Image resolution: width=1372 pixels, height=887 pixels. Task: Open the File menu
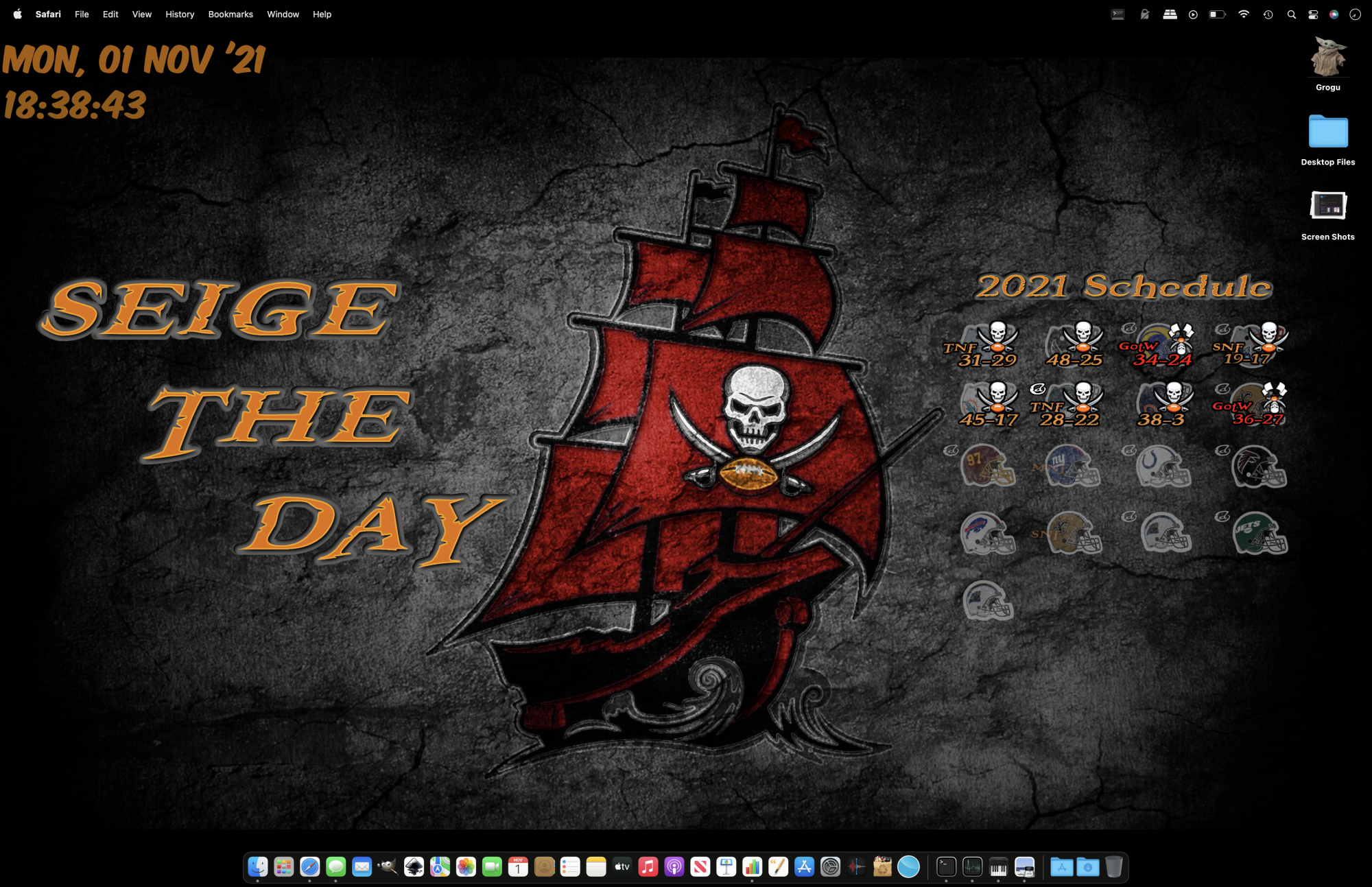click(x=82, y=14)
